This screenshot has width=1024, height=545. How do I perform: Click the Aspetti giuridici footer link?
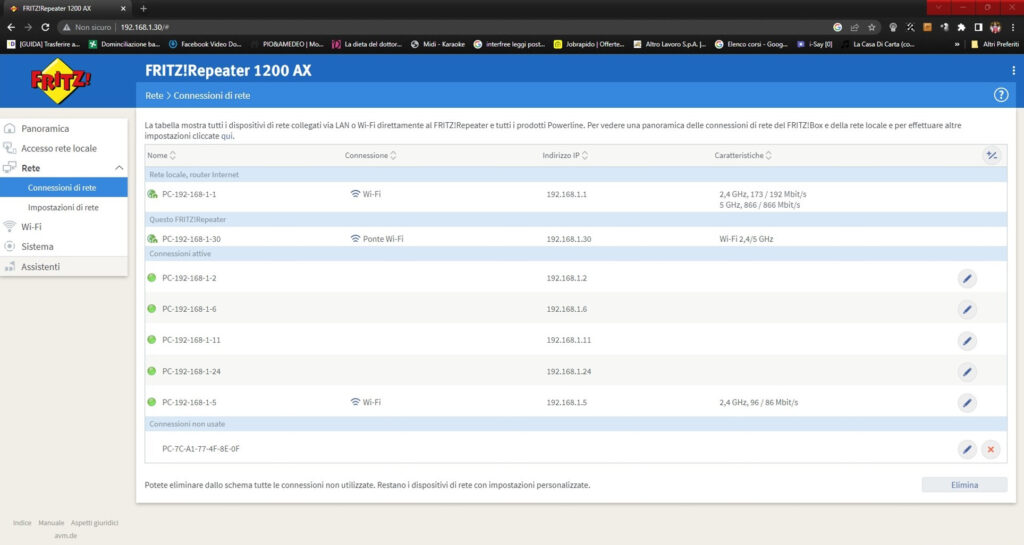tap(95, 523)
